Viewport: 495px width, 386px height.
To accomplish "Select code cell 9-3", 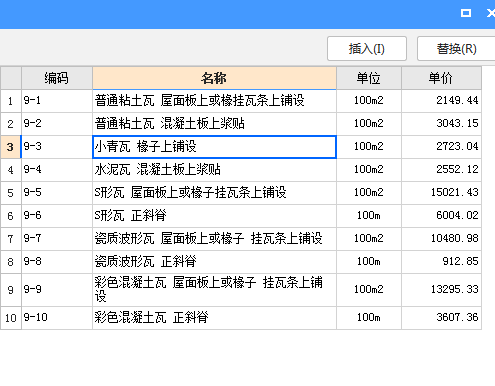I will (57, 147).
